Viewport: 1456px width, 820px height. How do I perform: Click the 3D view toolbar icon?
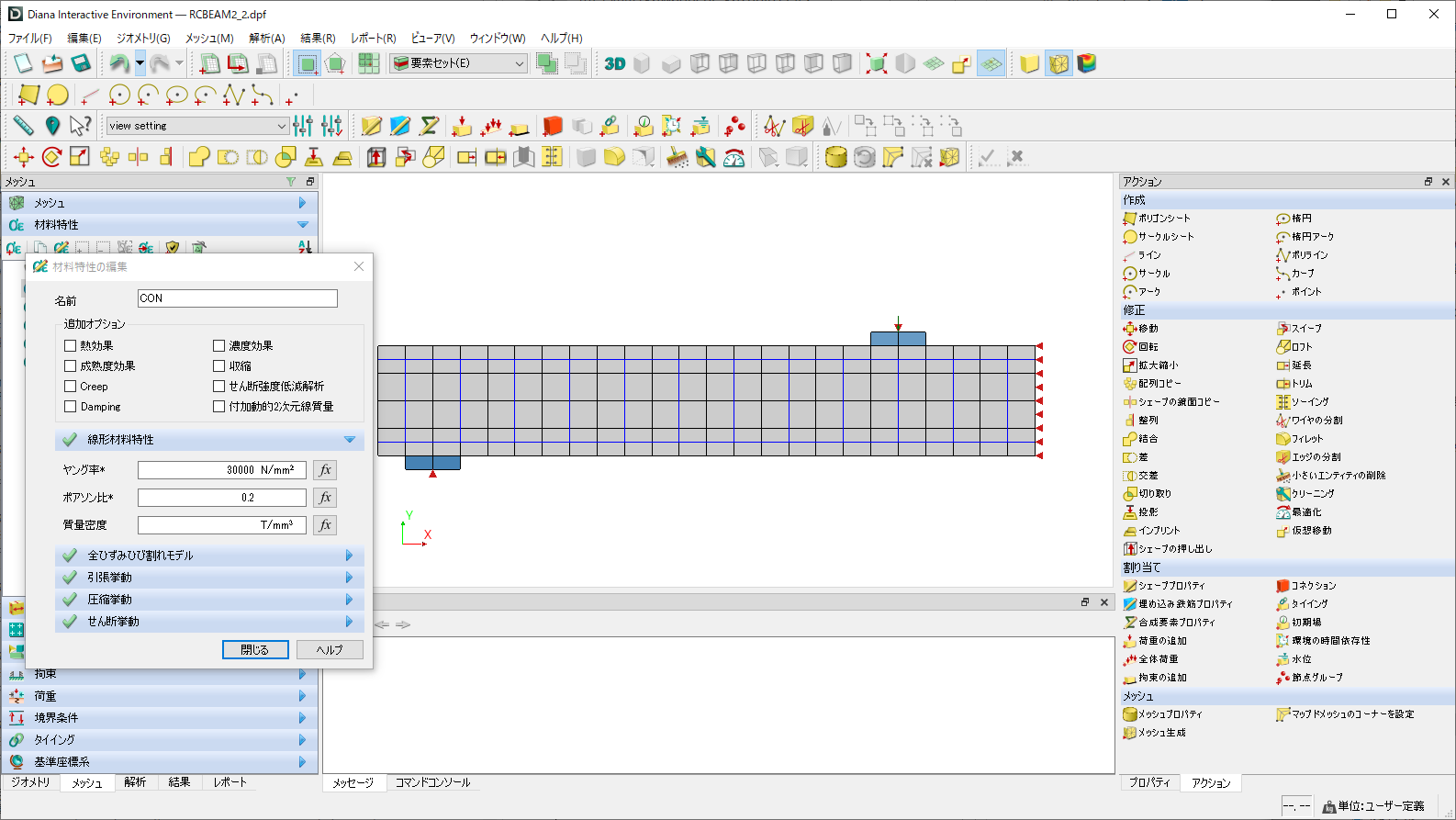(x=614, y=63)
